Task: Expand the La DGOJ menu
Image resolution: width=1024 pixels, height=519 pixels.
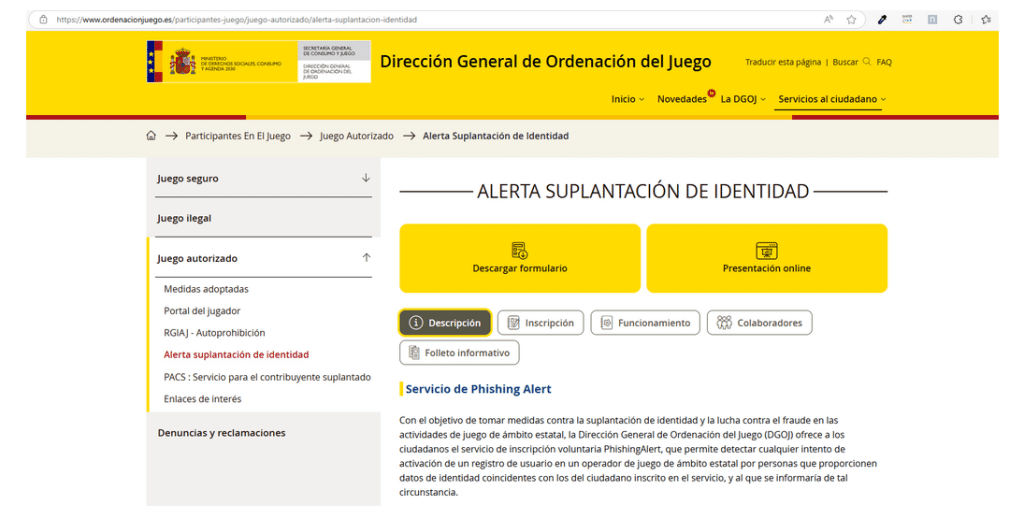Action: [x=742, y=99]
